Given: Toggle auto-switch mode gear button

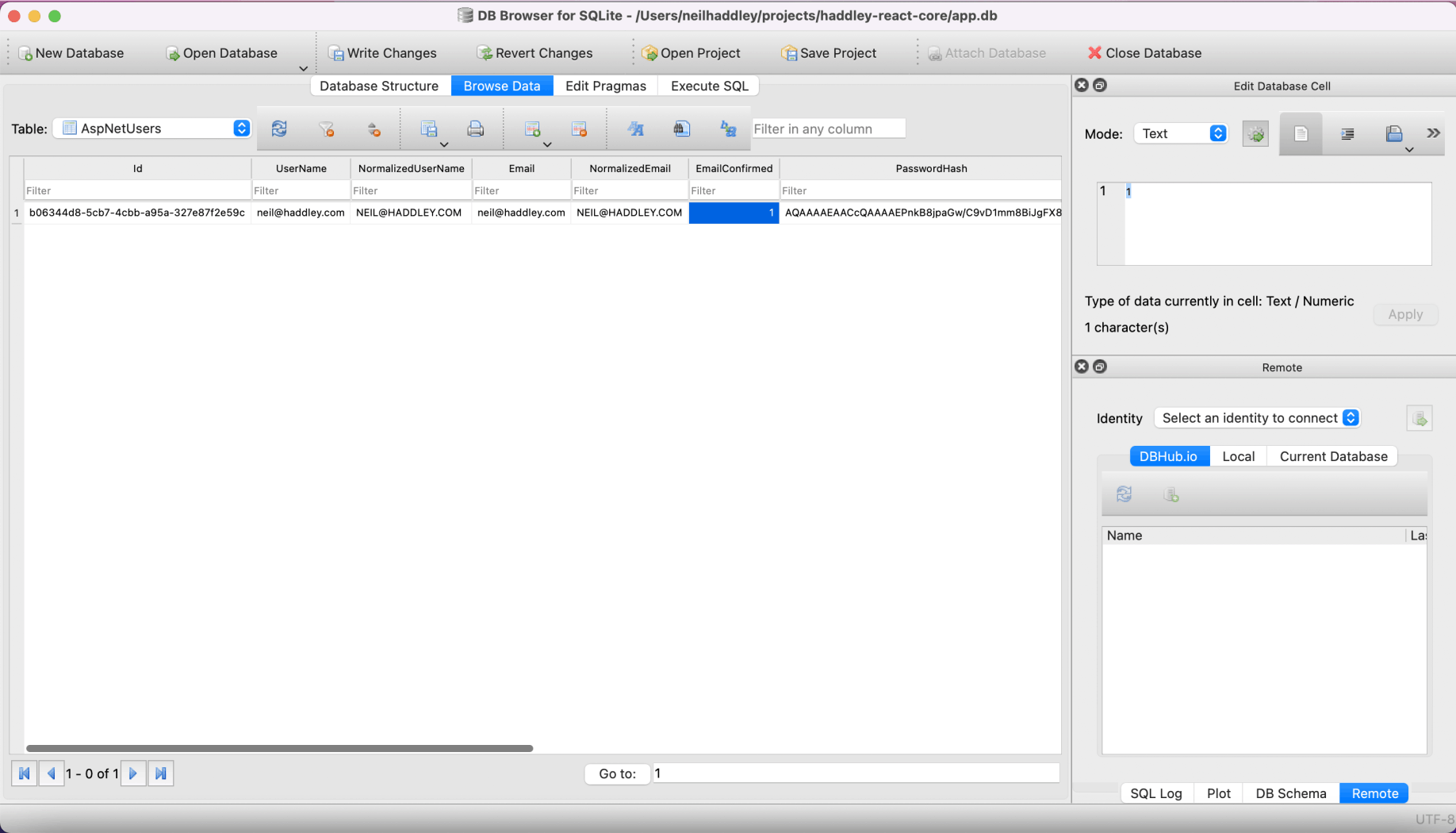Looking at the screenshot, I should 1255,134.
